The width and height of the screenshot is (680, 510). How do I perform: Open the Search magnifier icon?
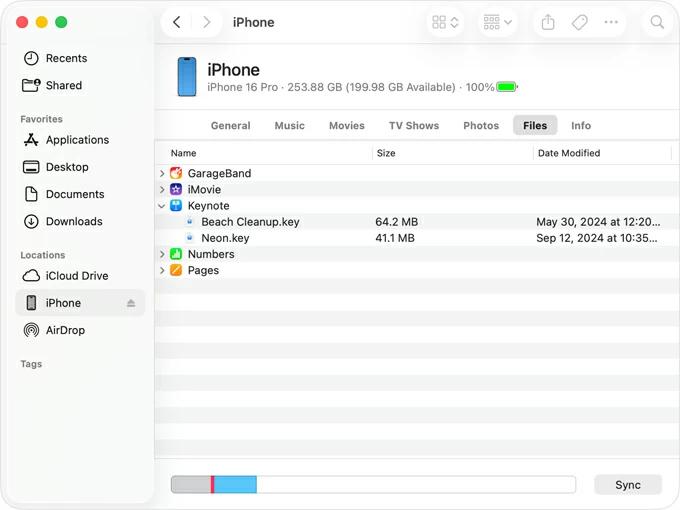pos(657,22)
